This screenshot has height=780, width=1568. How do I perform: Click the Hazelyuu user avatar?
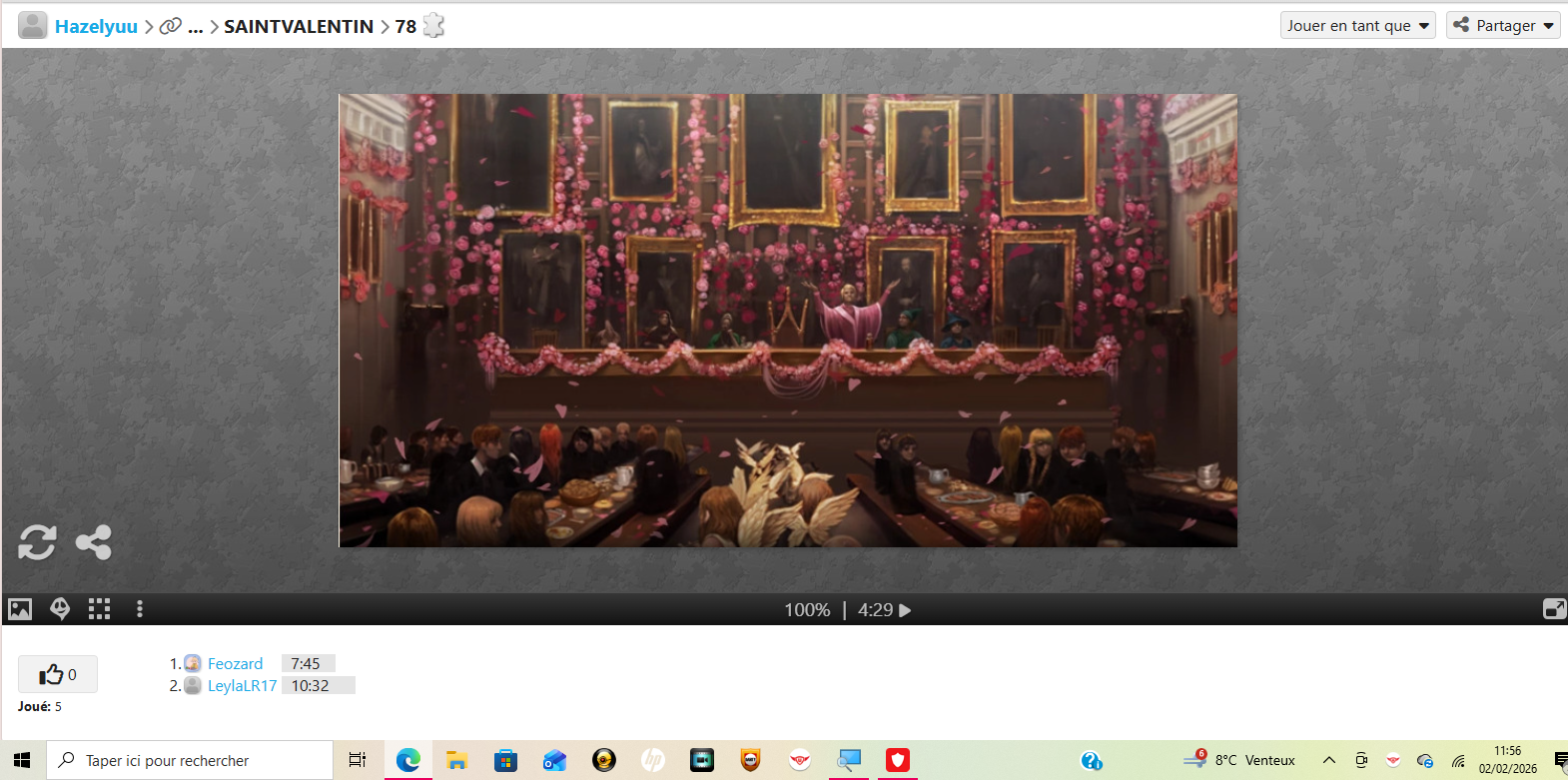click(x=33, y=25)
